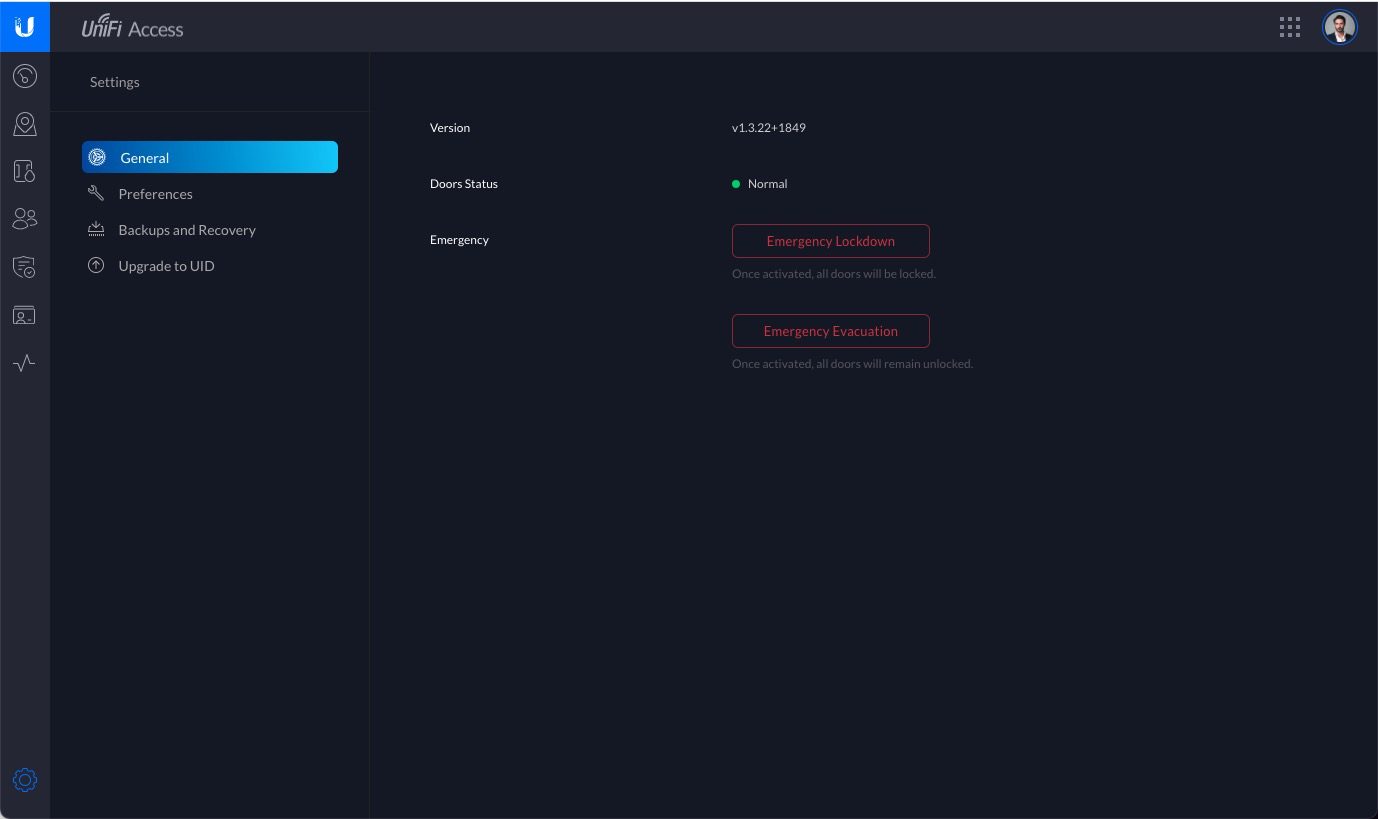The width and height of the screenshot is (1378, 819).
Task: Open the users icon in sidebar
Action: (x=25, y=219)
